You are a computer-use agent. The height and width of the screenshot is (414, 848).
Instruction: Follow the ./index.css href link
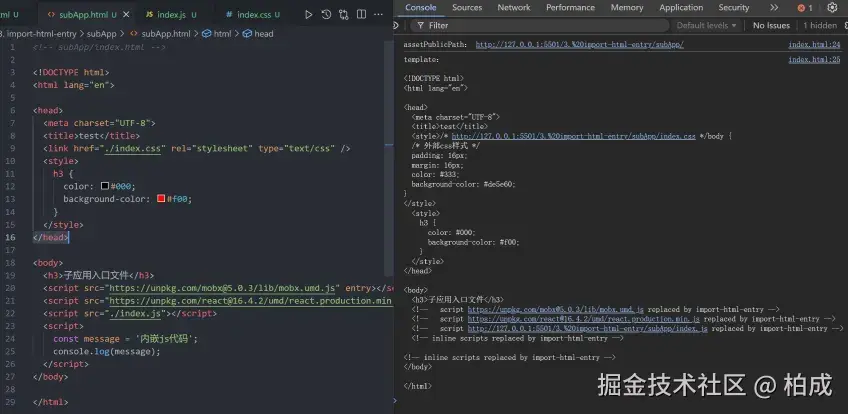point(133,148)
